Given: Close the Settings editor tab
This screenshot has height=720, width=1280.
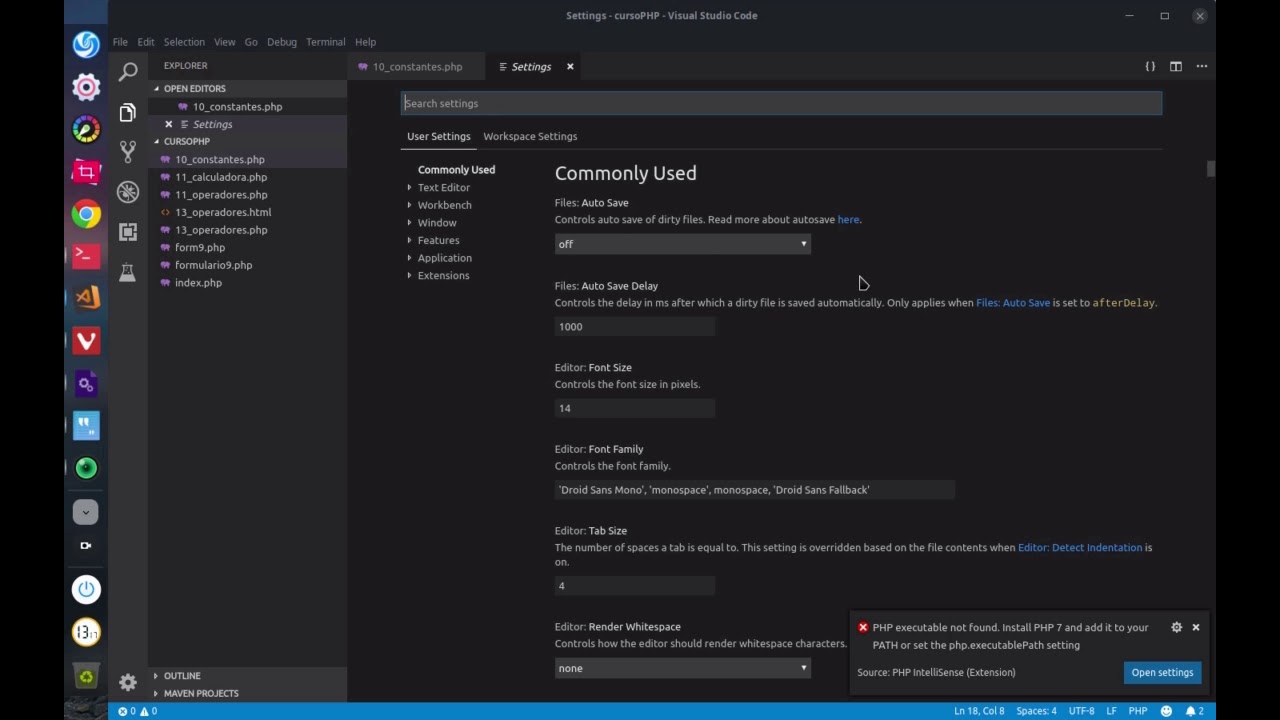Looking at the screenshot, I should (570, 66).
